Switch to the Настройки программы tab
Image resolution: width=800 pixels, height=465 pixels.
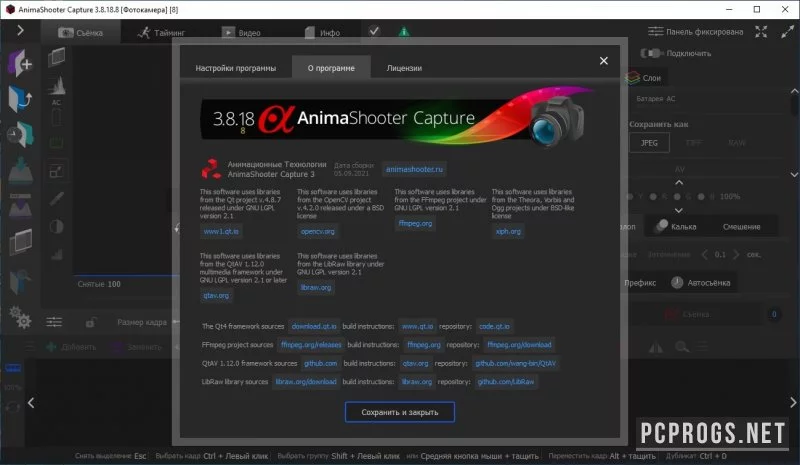point(236,68)
